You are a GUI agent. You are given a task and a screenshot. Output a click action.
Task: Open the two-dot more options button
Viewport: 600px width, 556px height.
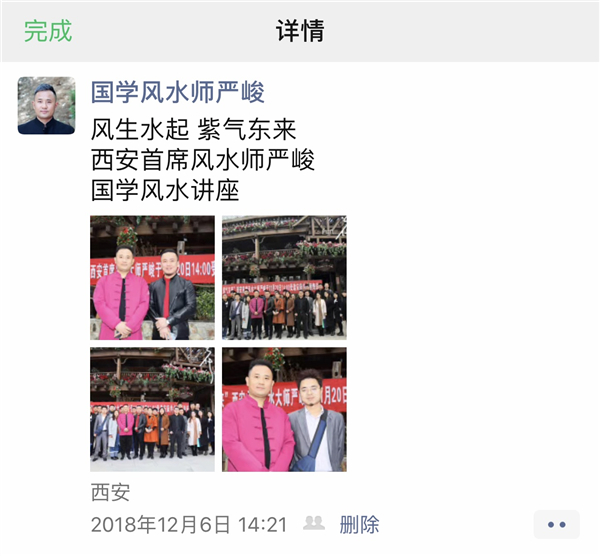pyautogui.click(x=557, y=525)
